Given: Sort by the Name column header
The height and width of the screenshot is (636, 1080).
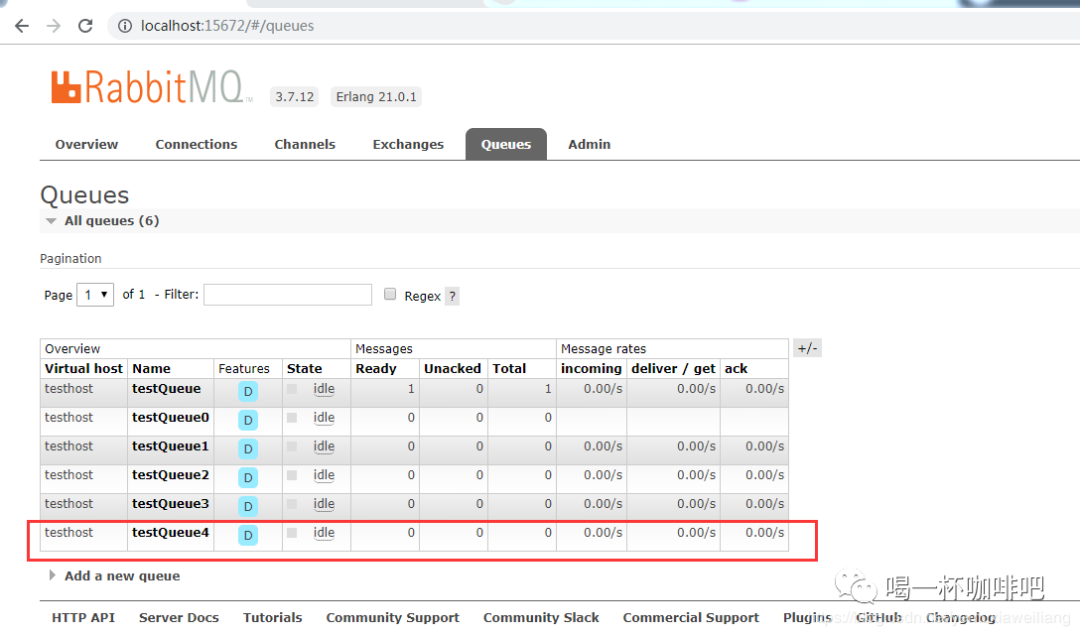Looking at the screenshot, I should coord(152,369).
